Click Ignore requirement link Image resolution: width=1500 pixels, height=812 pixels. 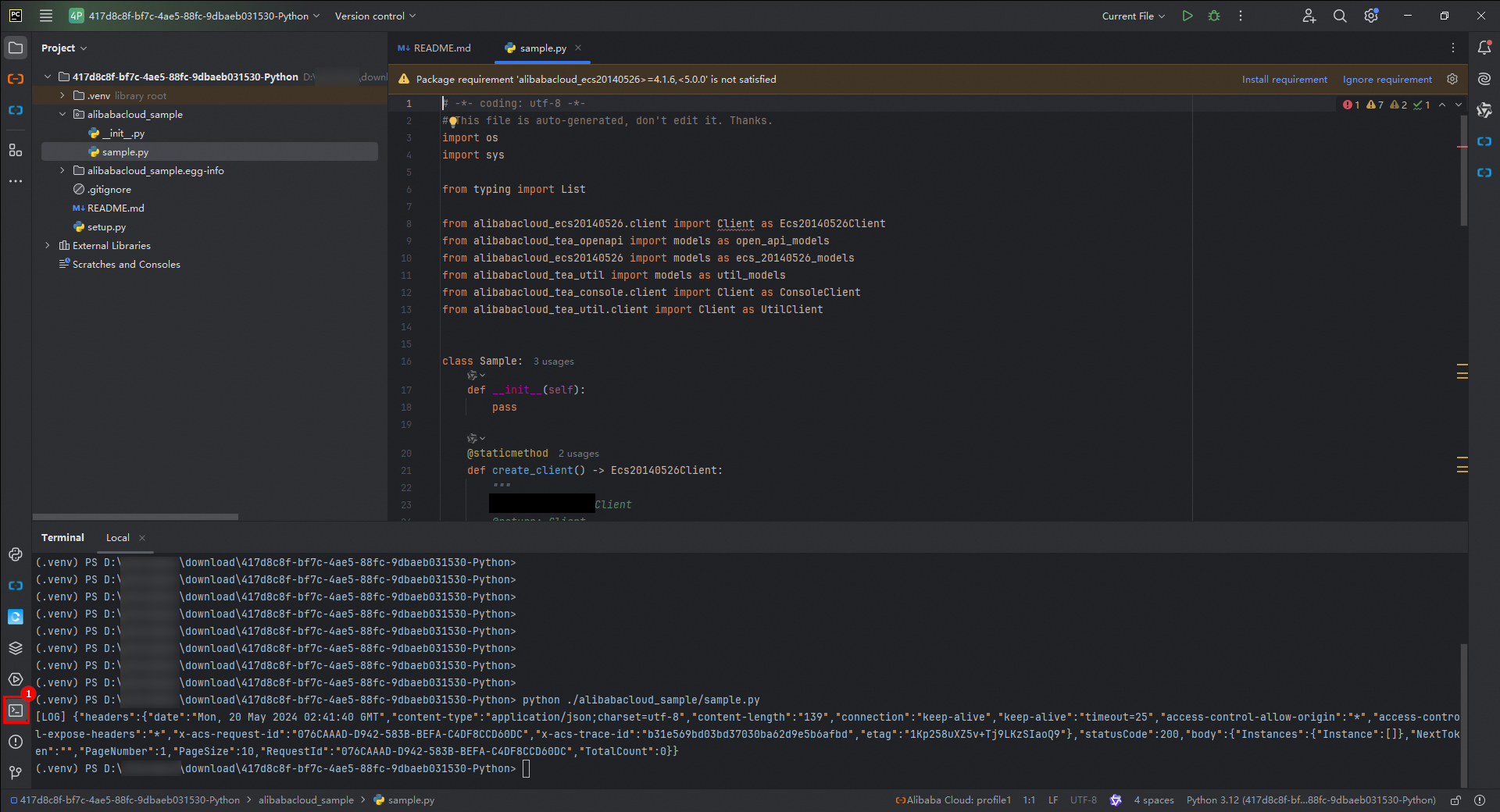(x=1387, y=80)
